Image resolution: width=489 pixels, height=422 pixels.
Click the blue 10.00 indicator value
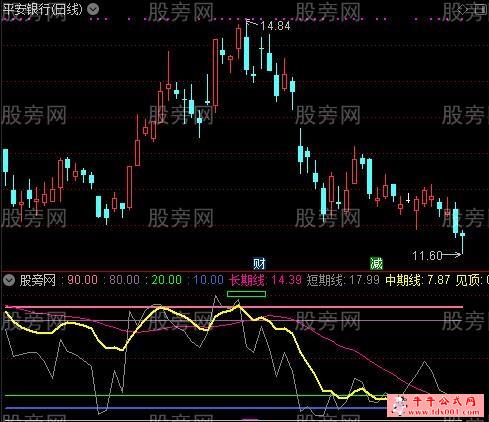coord(208,280)
